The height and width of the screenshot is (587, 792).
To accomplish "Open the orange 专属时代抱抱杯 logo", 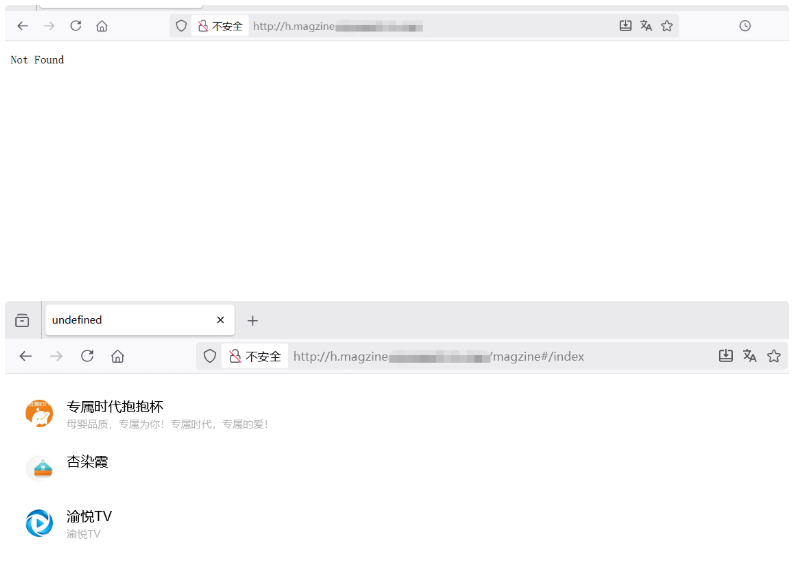I will tap(39, 413).
